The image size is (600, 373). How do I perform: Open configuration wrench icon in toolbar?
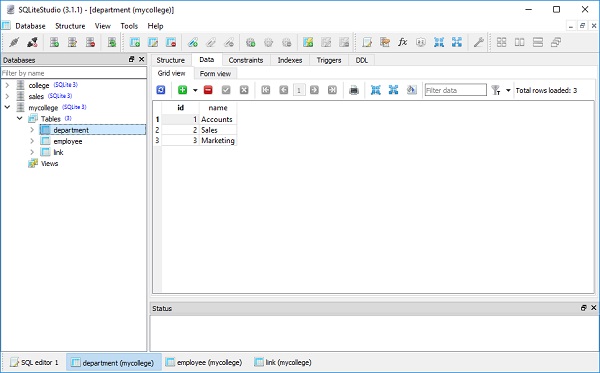478,42
